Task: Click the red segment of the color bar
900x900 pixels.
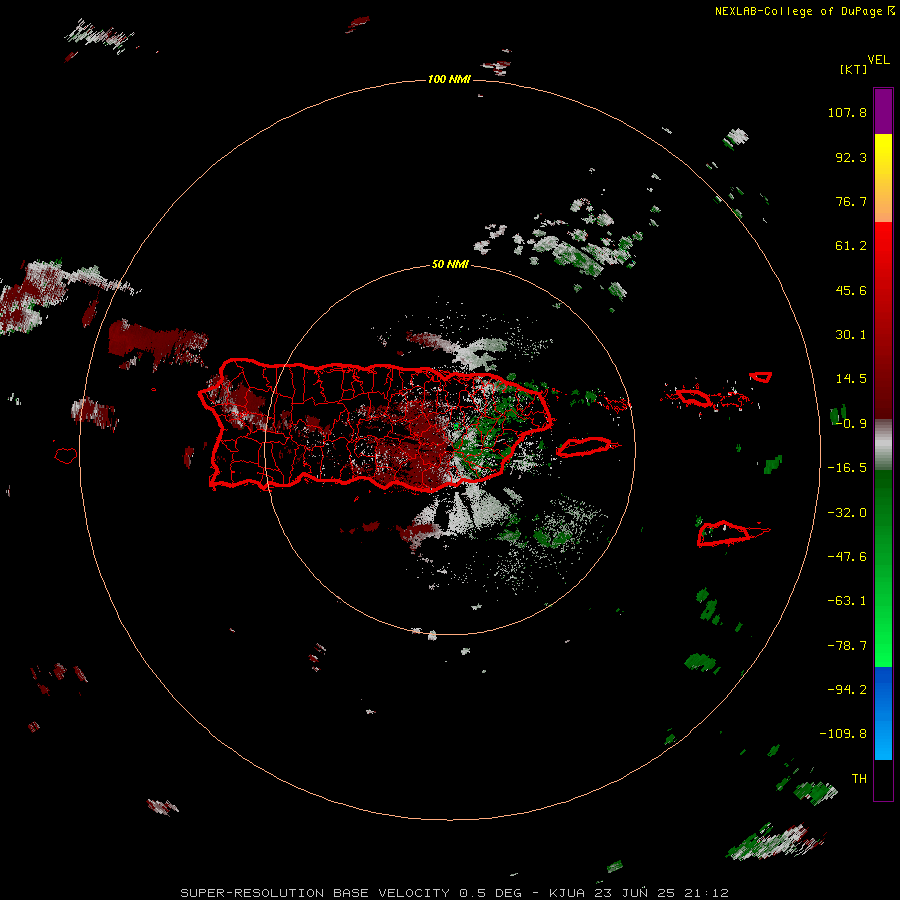Action: click(883, 320)
